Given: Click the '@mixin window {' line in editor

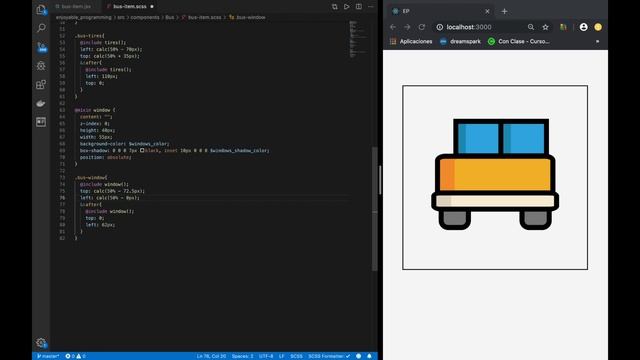Looking at the screenshot, I should [95, 110].
